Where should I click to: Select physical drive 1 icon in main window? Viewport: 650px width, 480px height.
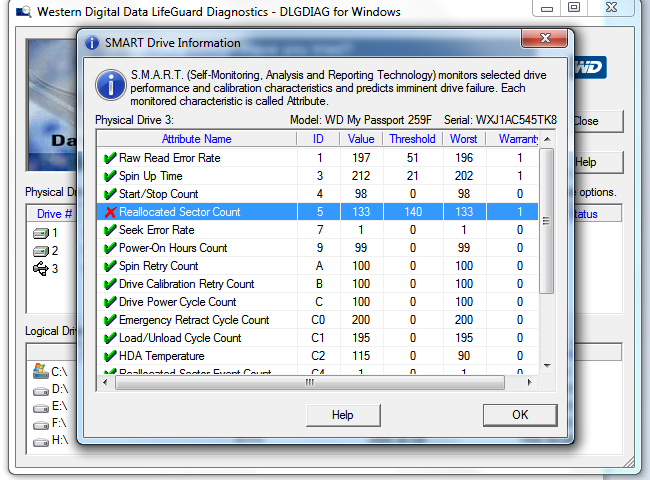(41, 234)
